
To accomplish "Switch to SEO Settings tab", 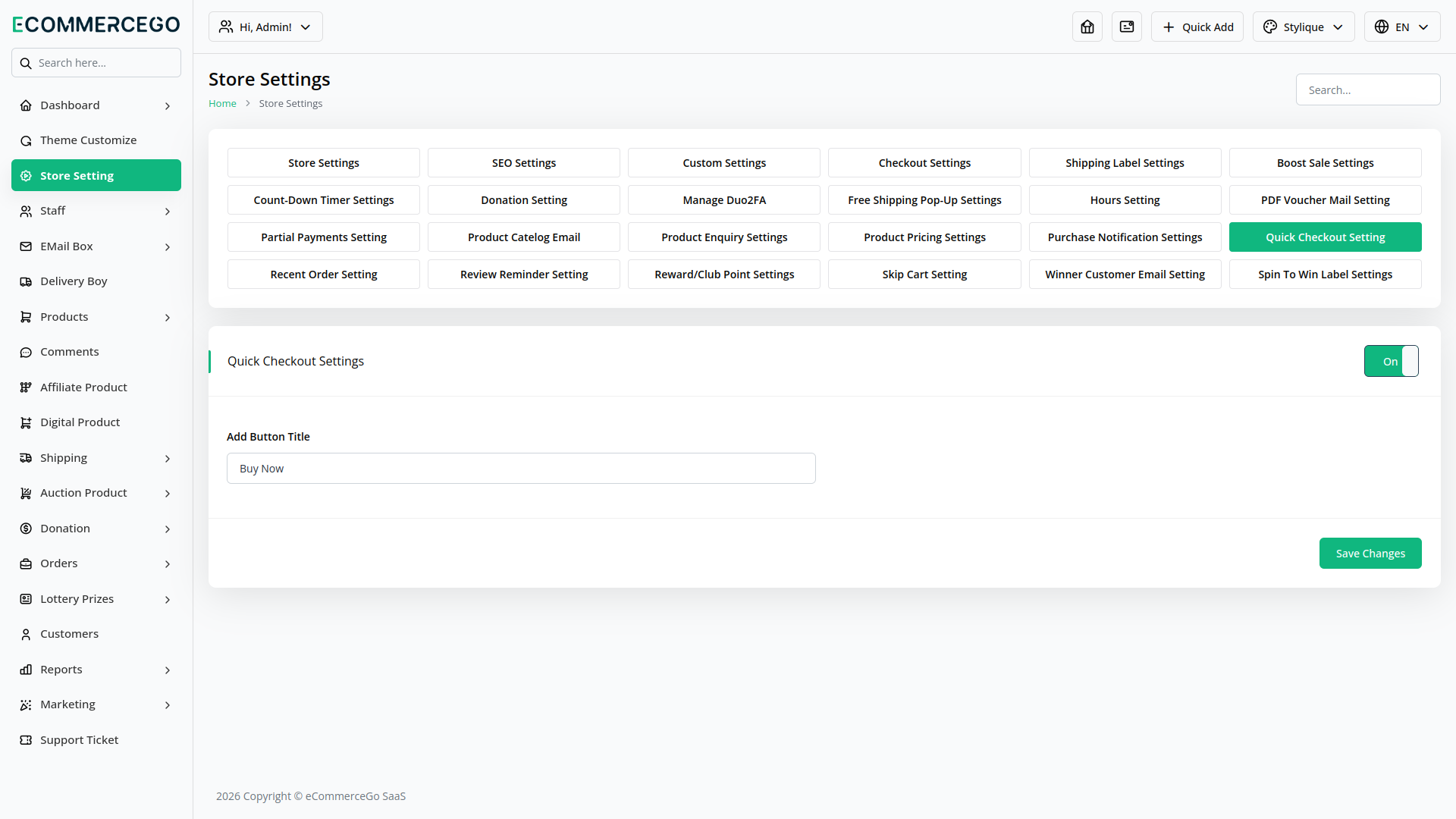I will click(524, 162).
